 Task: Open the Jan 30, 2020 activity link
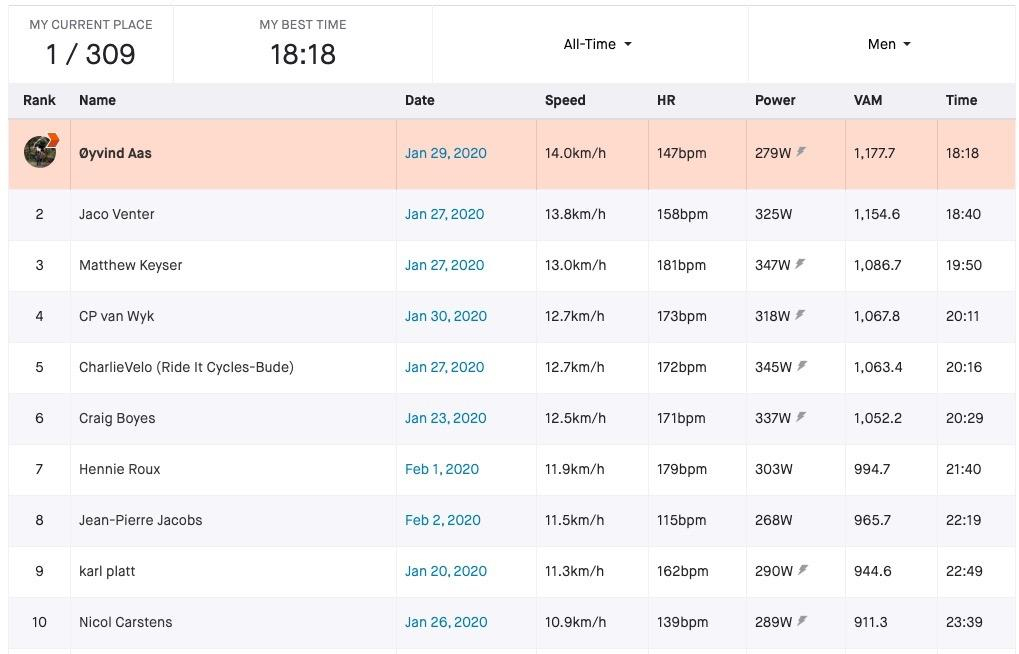pyautogui.click(x=445, y=316)
